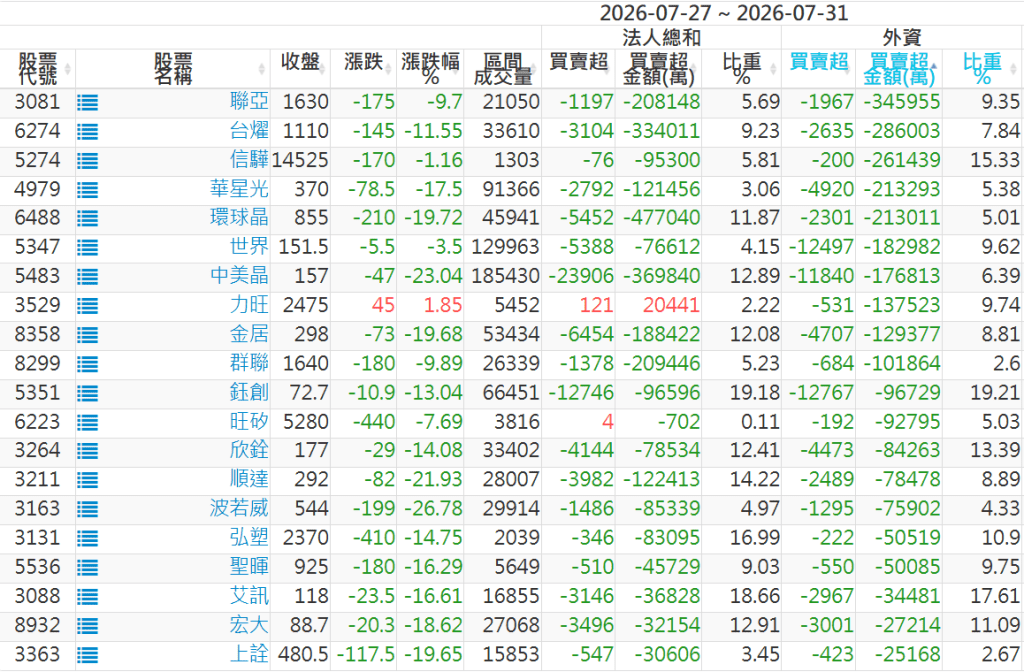
Task: Open stock link 弘塑
Action: (249, 537)
